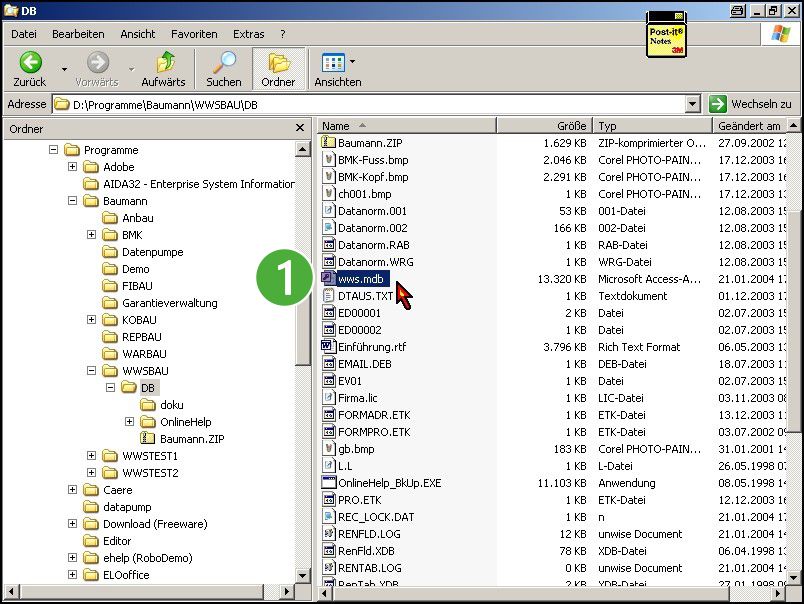This screenshot has height=604, width=804.
Task: Select the Datenpumpe folder in tree
Action: (152, 252)
